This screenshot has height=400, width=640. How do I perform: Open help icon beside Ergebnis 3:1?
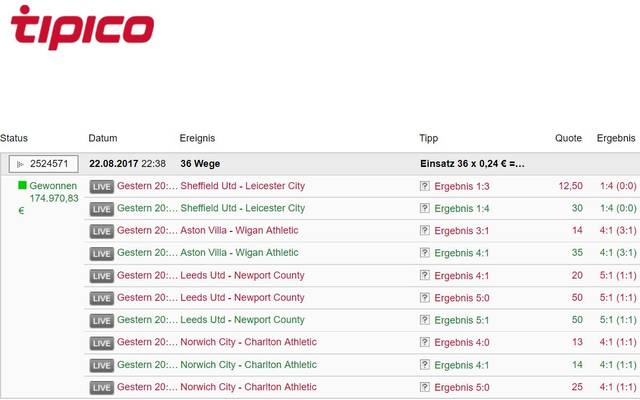(x=424, y=231)
